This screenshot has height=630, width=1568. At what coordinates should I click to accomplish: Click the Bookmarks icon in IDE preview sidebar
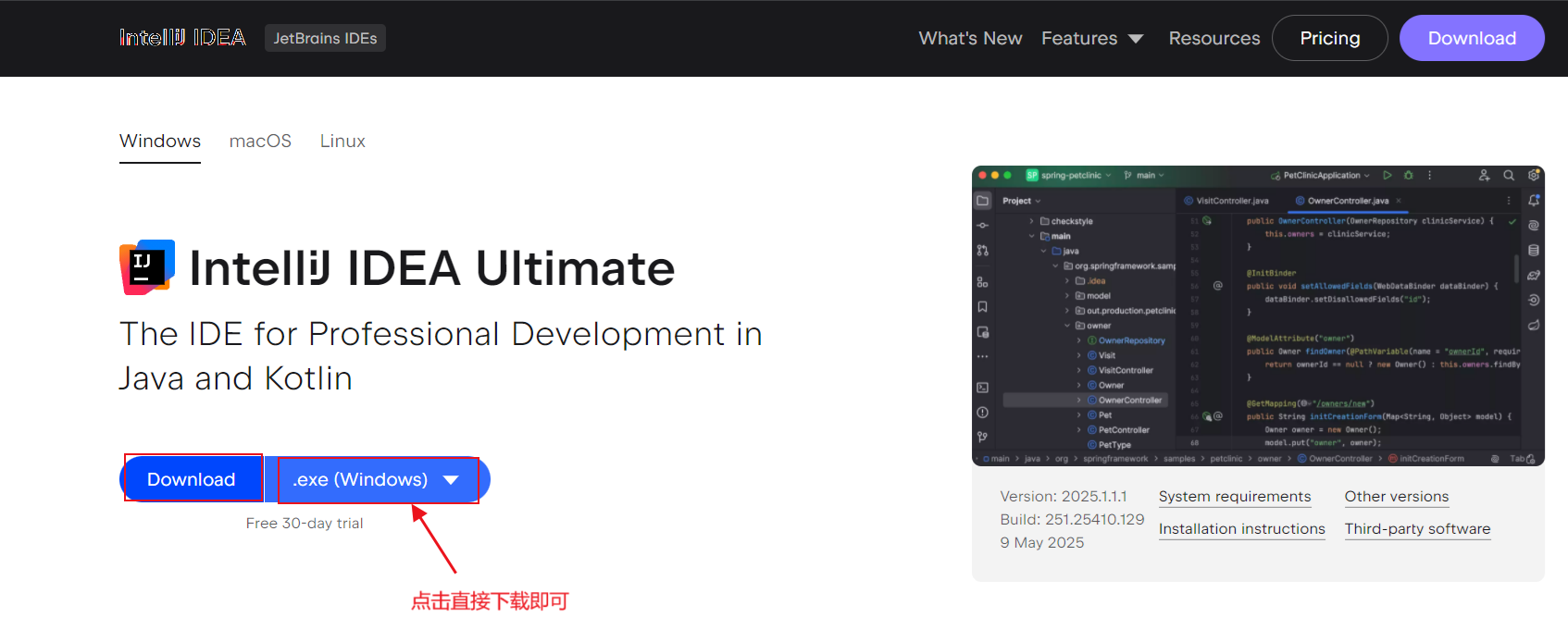pos(983,307)
